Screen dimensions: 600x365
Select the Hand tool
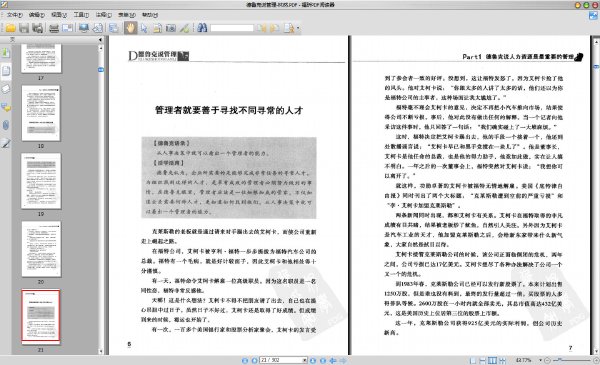click(x=130, y=28)
